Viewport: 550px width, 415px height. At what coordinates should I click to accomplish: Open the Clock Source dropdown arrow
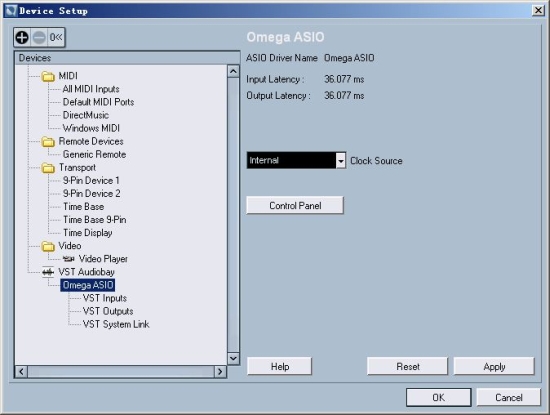tap(341, 161)
